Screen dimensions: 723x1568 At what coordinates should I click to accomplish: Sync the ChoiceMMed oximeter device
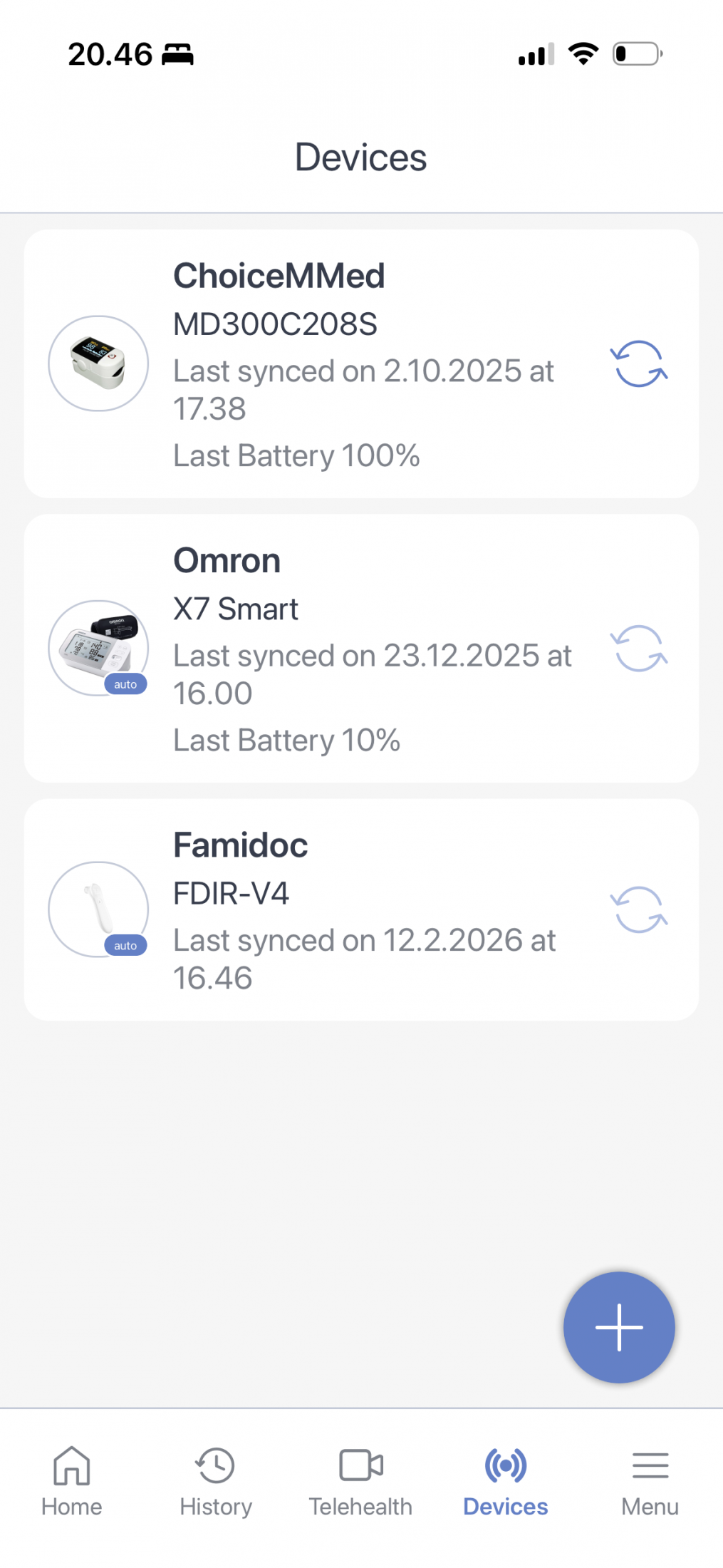(639, 363)
